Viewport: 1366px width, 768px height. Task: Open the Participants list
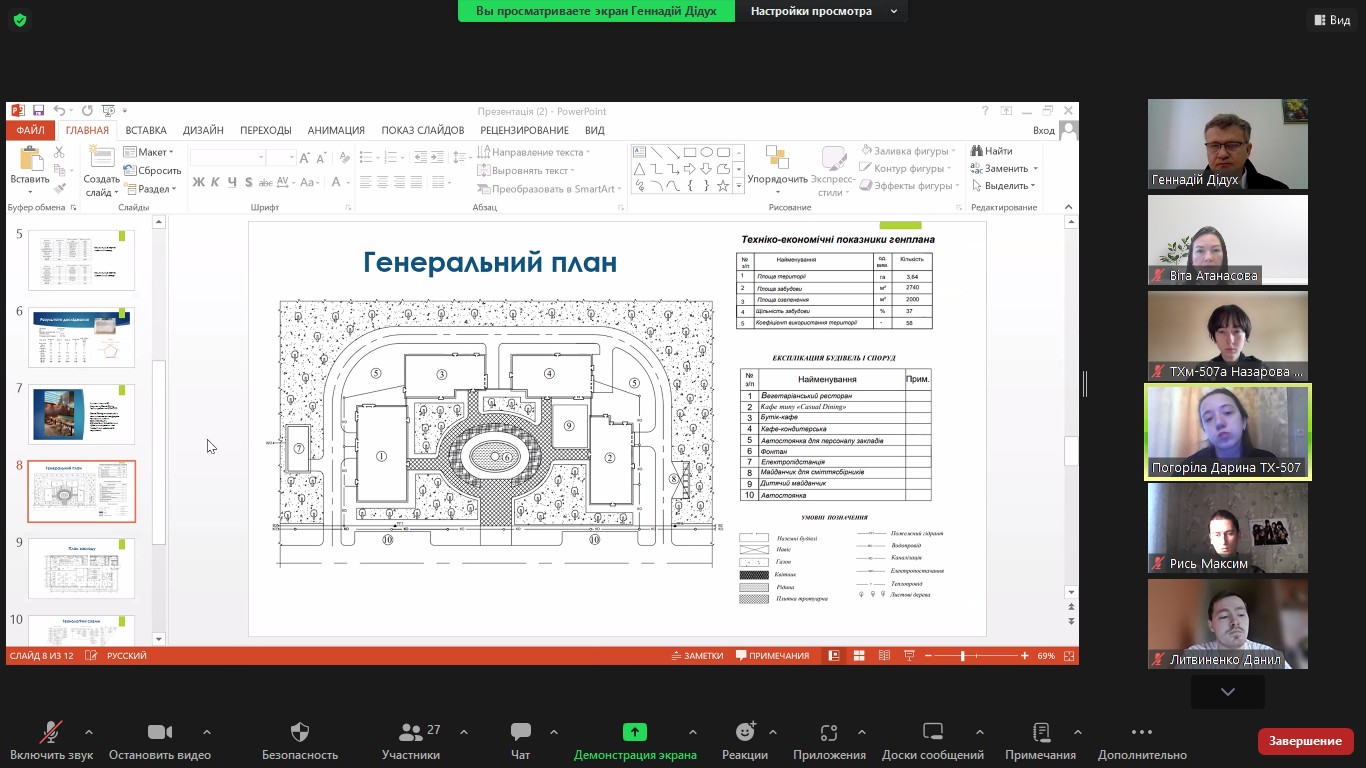click(x=411, y=741)
